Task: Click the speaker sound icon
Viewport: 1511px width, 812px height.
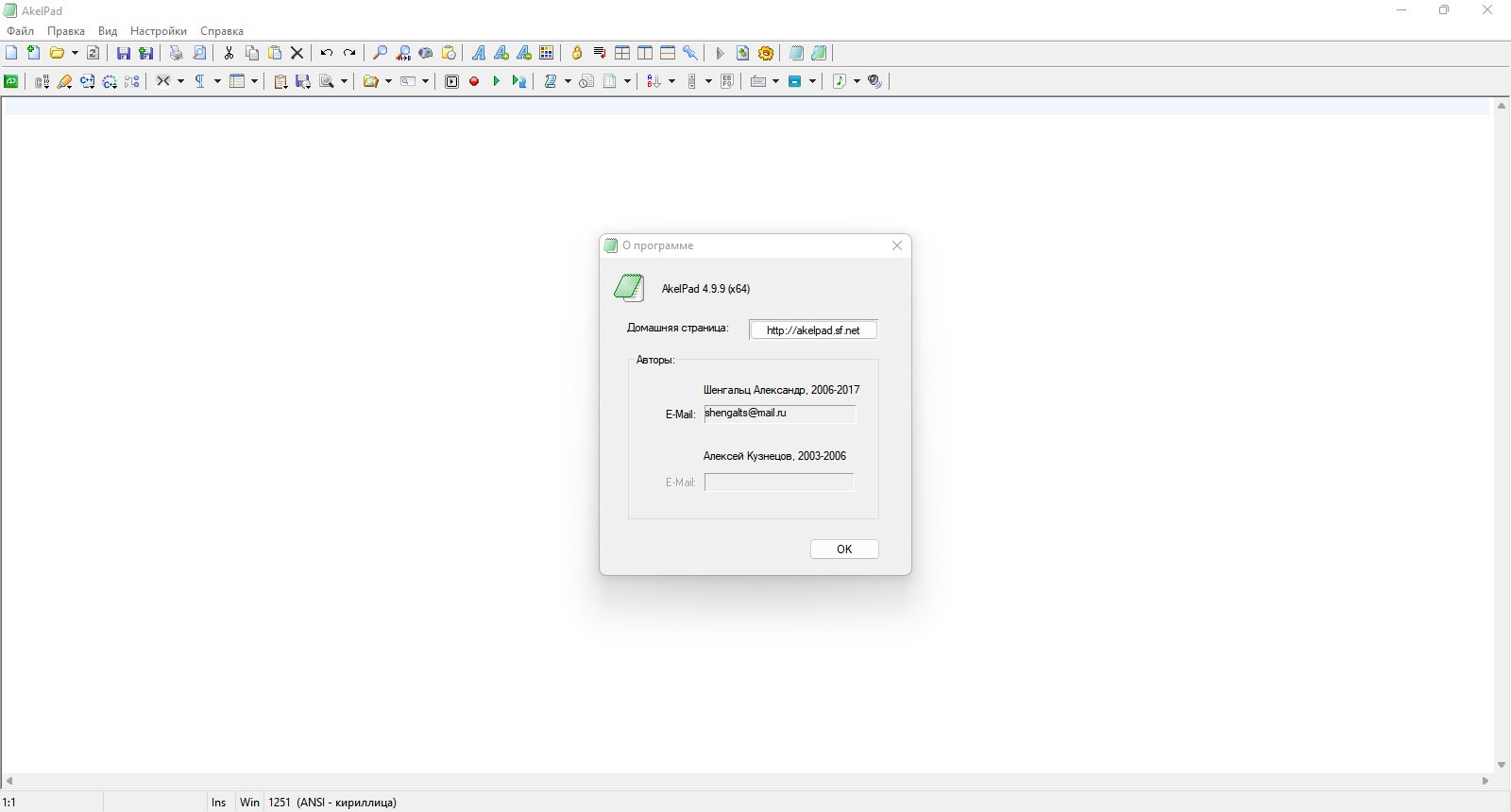Action: point(875,81)
